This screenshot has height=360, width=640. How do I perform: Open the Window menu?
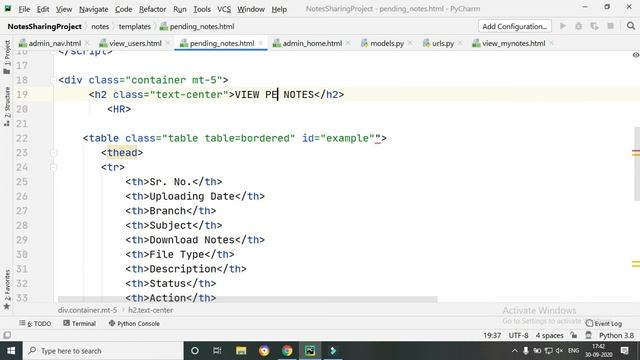(251, 9)
